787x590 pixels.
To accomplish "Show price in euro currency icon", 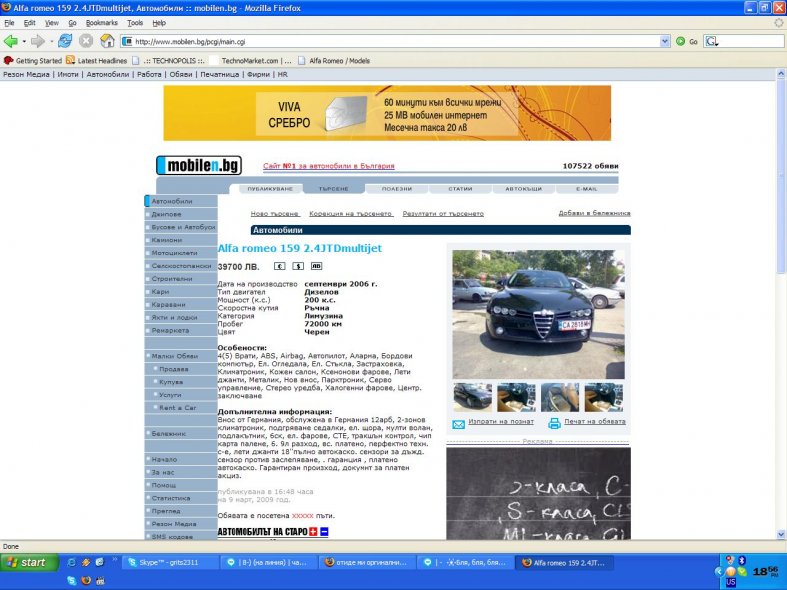I will coord(280,266).
